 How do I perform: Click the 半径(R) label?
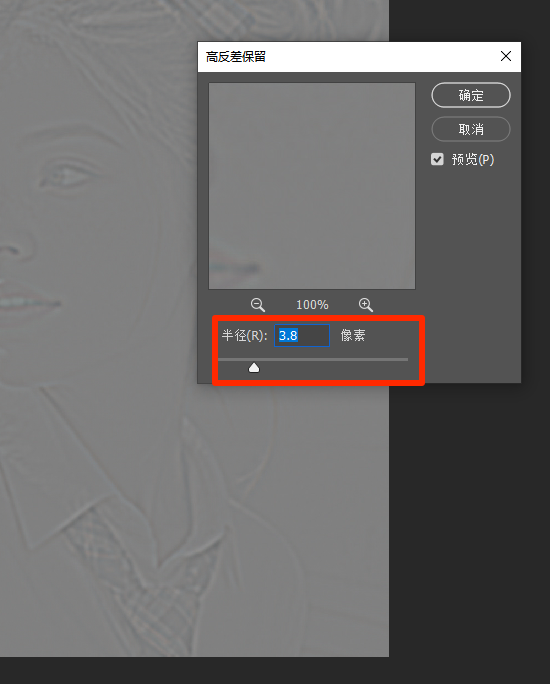pyautogui.click(x=244, y=335)
